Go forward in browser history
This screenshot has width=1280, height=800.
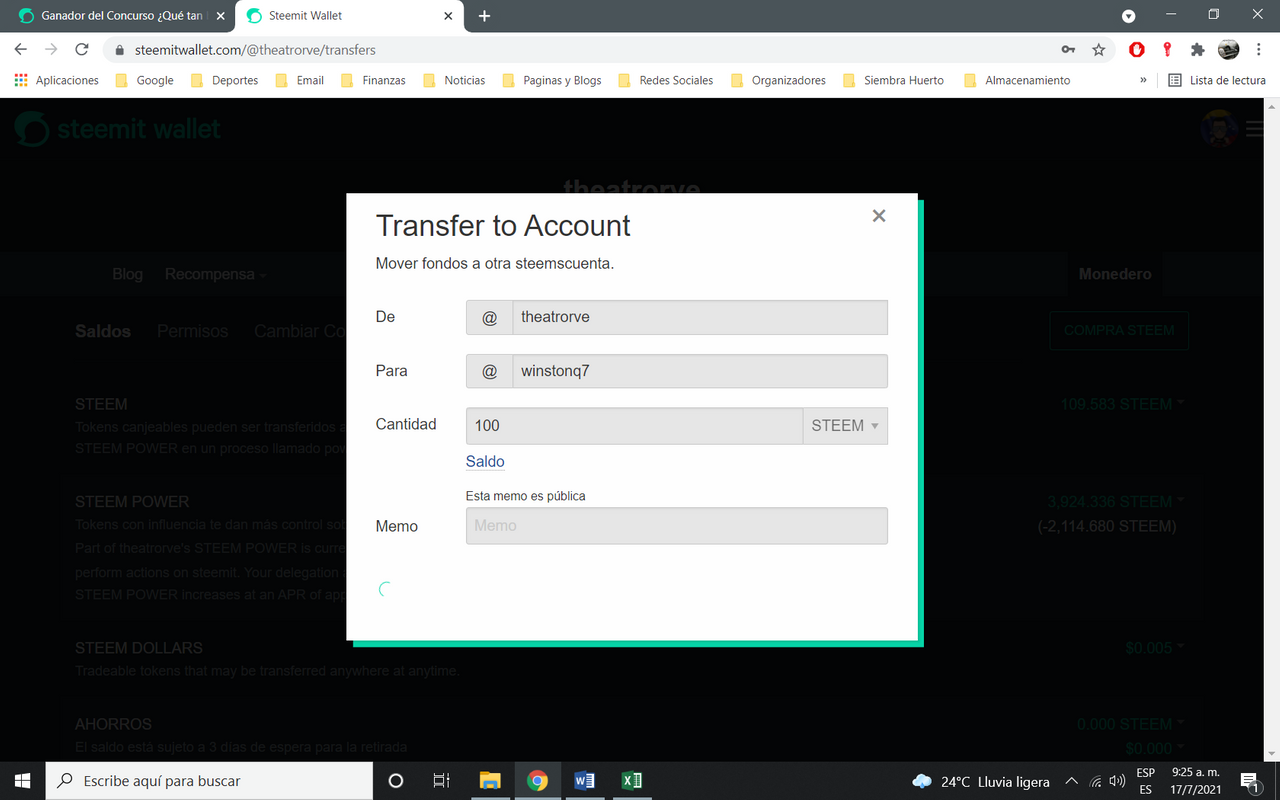click(52, 49)
